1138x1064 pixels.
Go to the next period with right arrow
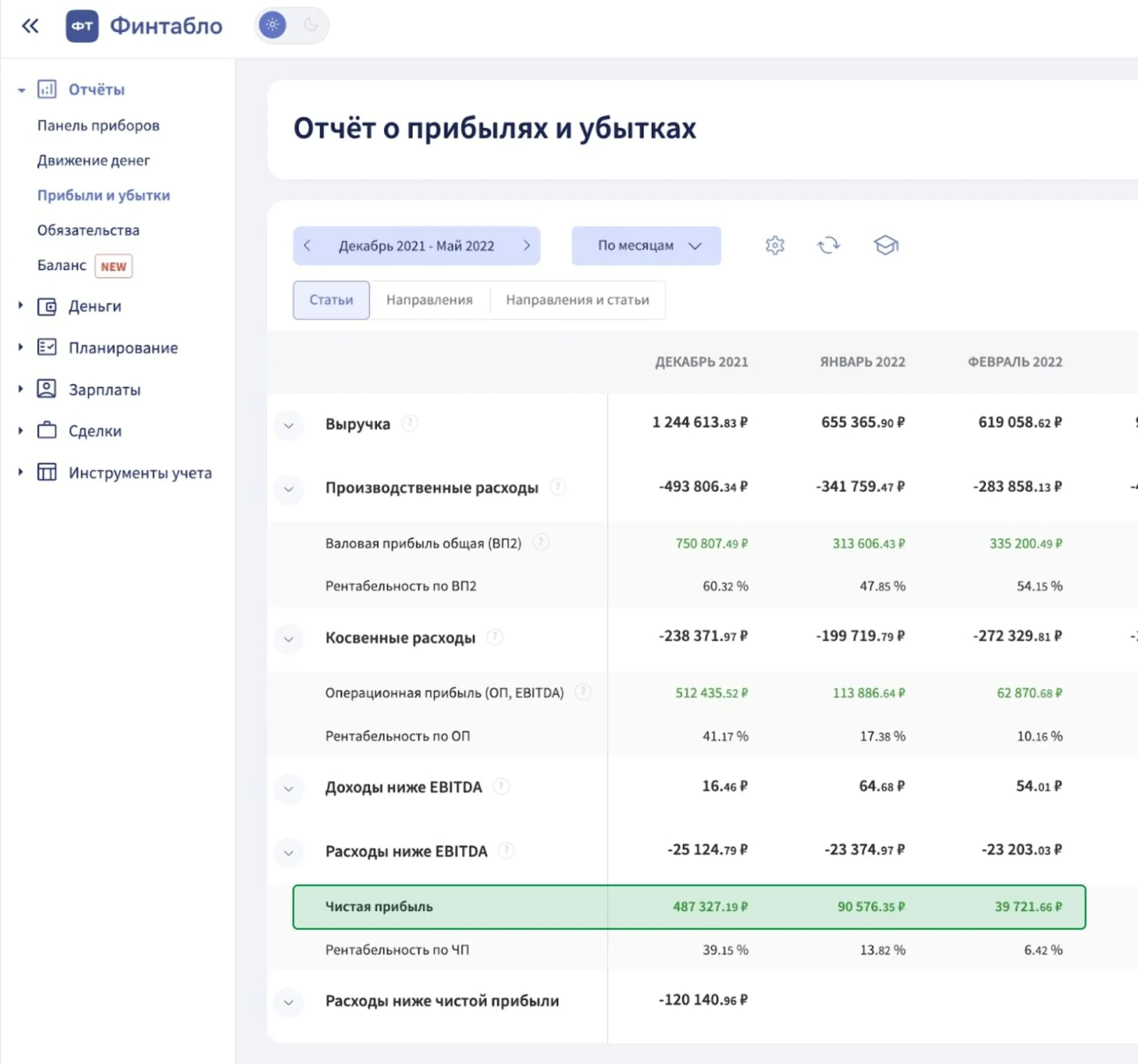tap(527, 246)
